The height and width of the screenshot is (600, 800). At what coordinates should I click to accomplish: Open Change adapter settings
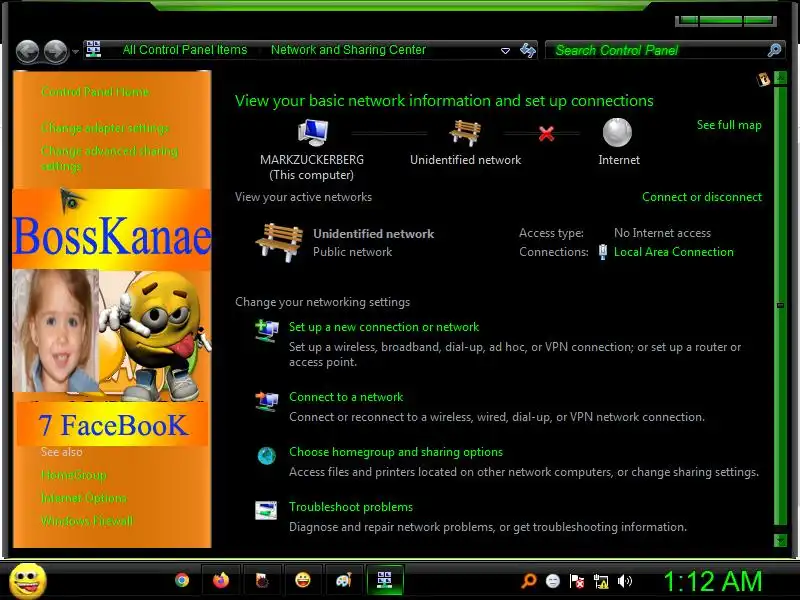pos(105,128)
